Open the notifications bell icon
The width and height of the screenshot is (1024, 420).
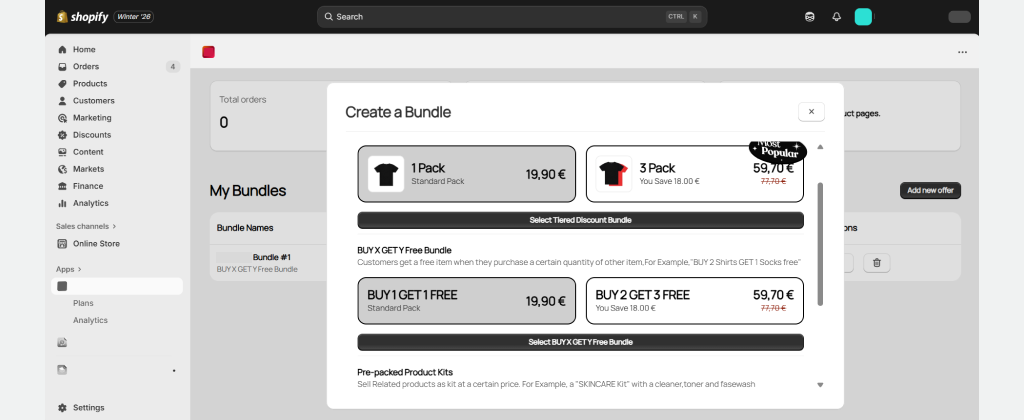[836, 17]
